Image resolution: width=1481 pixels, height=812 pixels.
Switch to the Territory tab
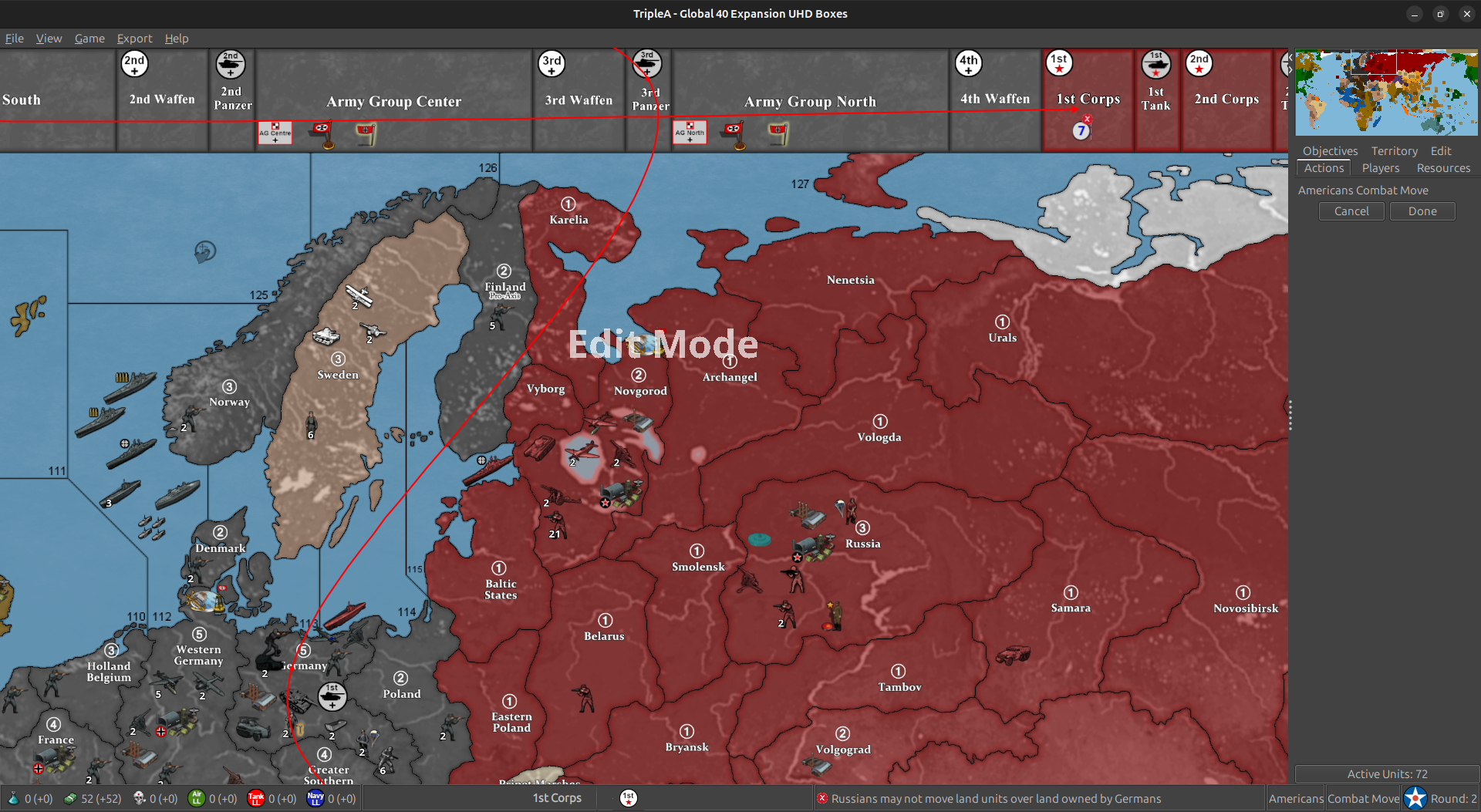pyautogui.click(x=1393, y=150)
